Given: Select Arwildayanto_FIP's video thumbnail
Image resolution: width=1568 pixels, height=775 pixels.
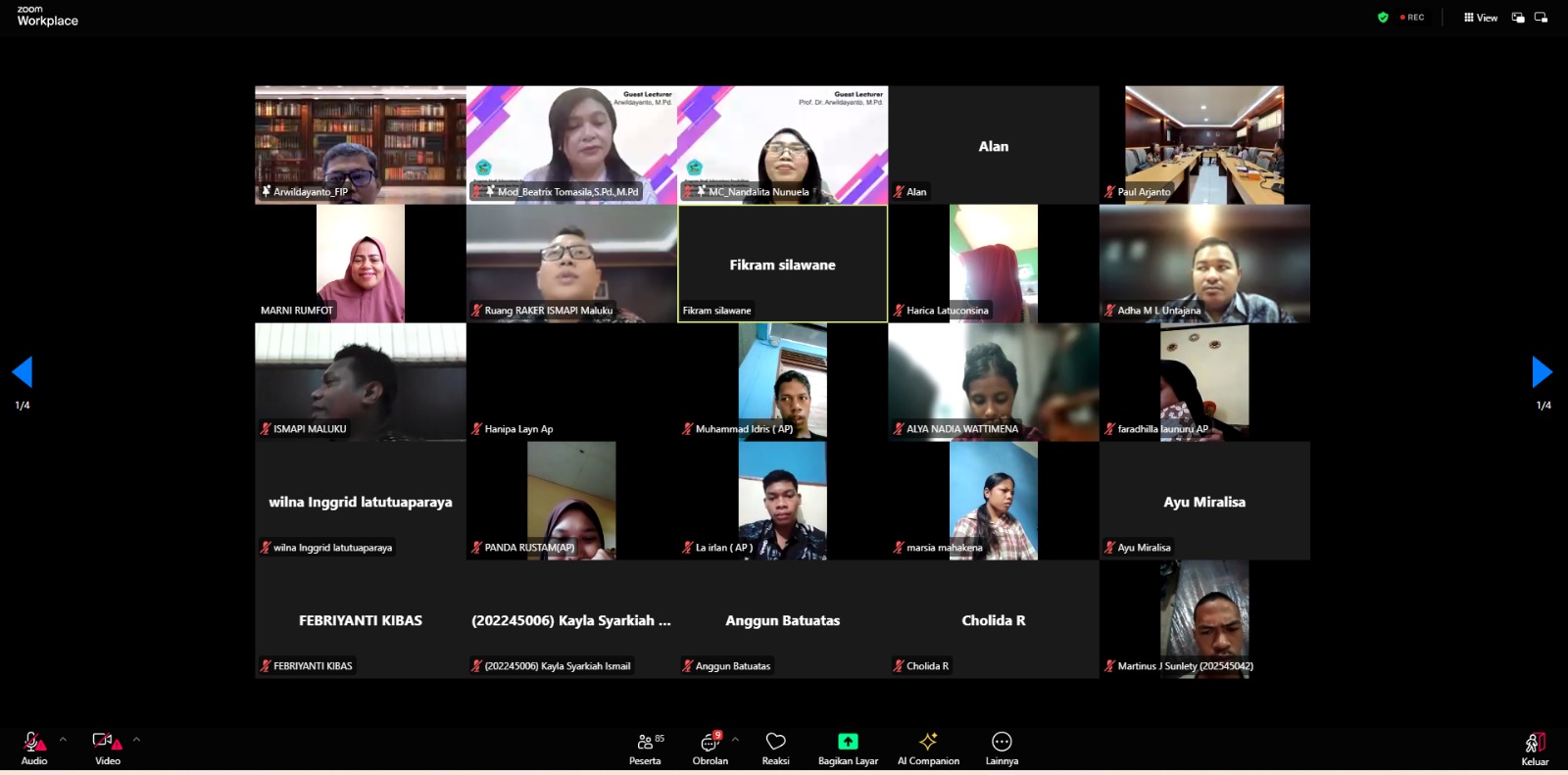Looking at the screenshot, I should 361,144.
